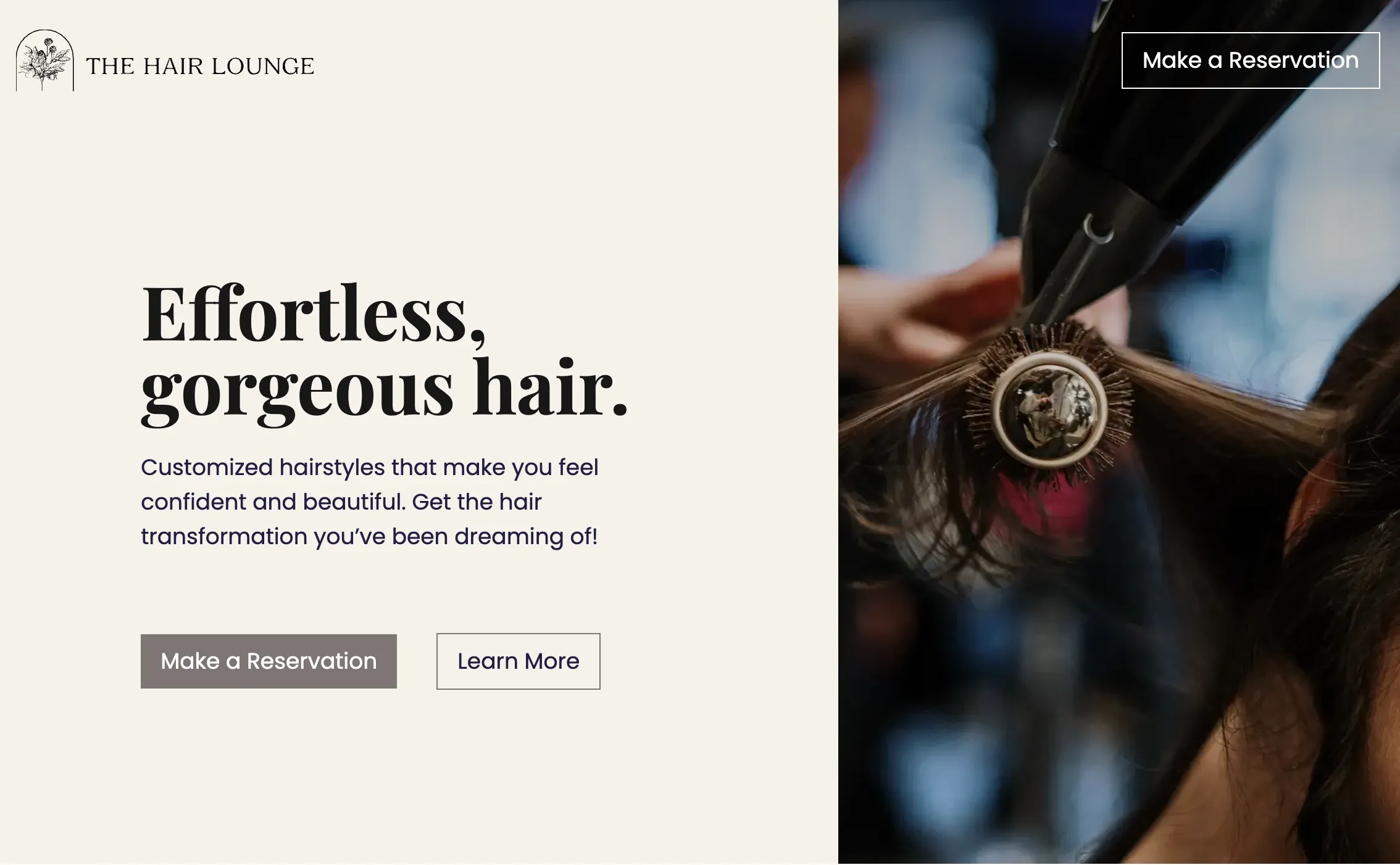Click the word LOUNGE in the logo text
This screenshot has height=865, width=1400.
[263, 66]
